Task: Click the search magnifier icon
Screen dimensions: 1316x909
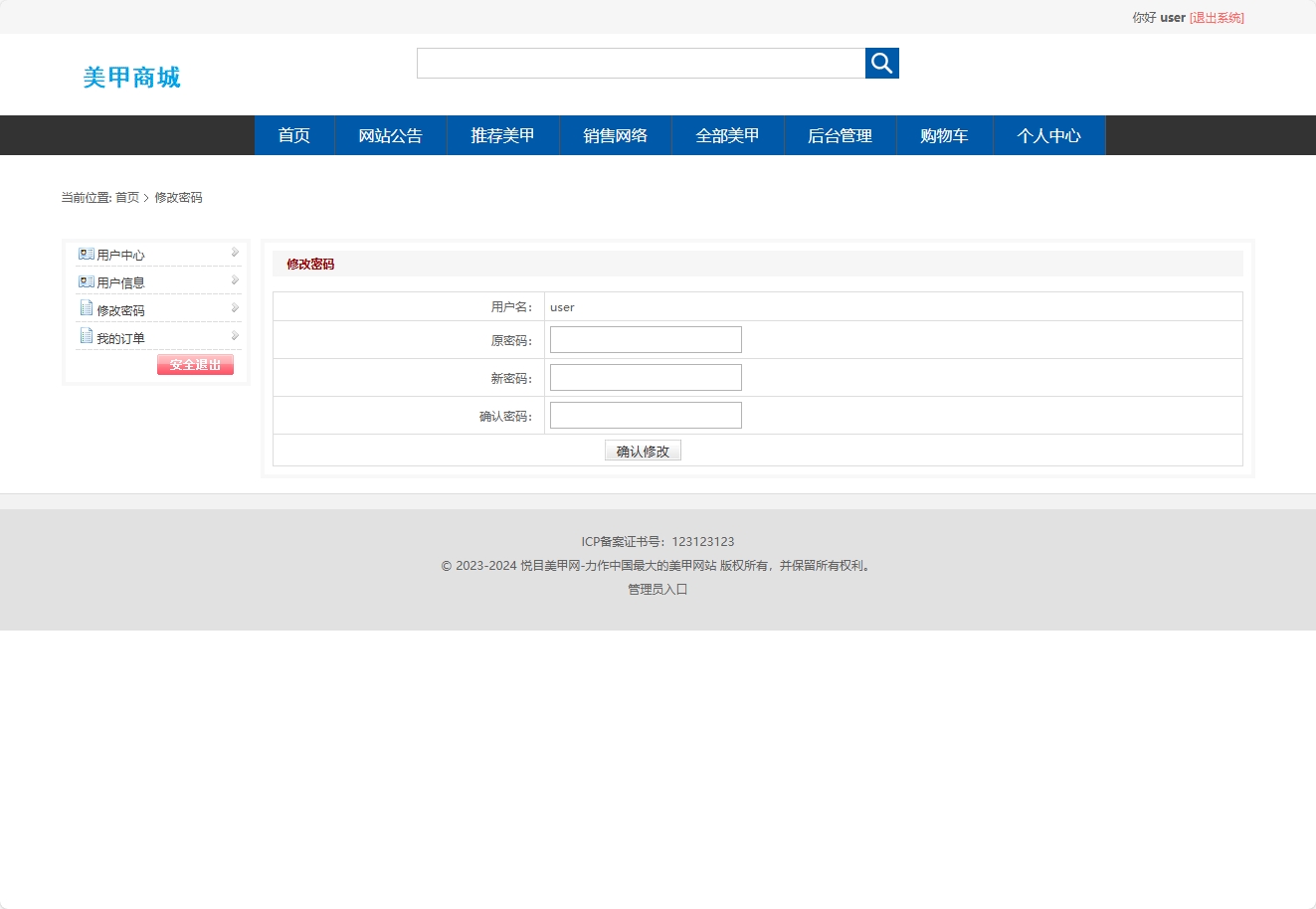Action: tap(881, 63)
